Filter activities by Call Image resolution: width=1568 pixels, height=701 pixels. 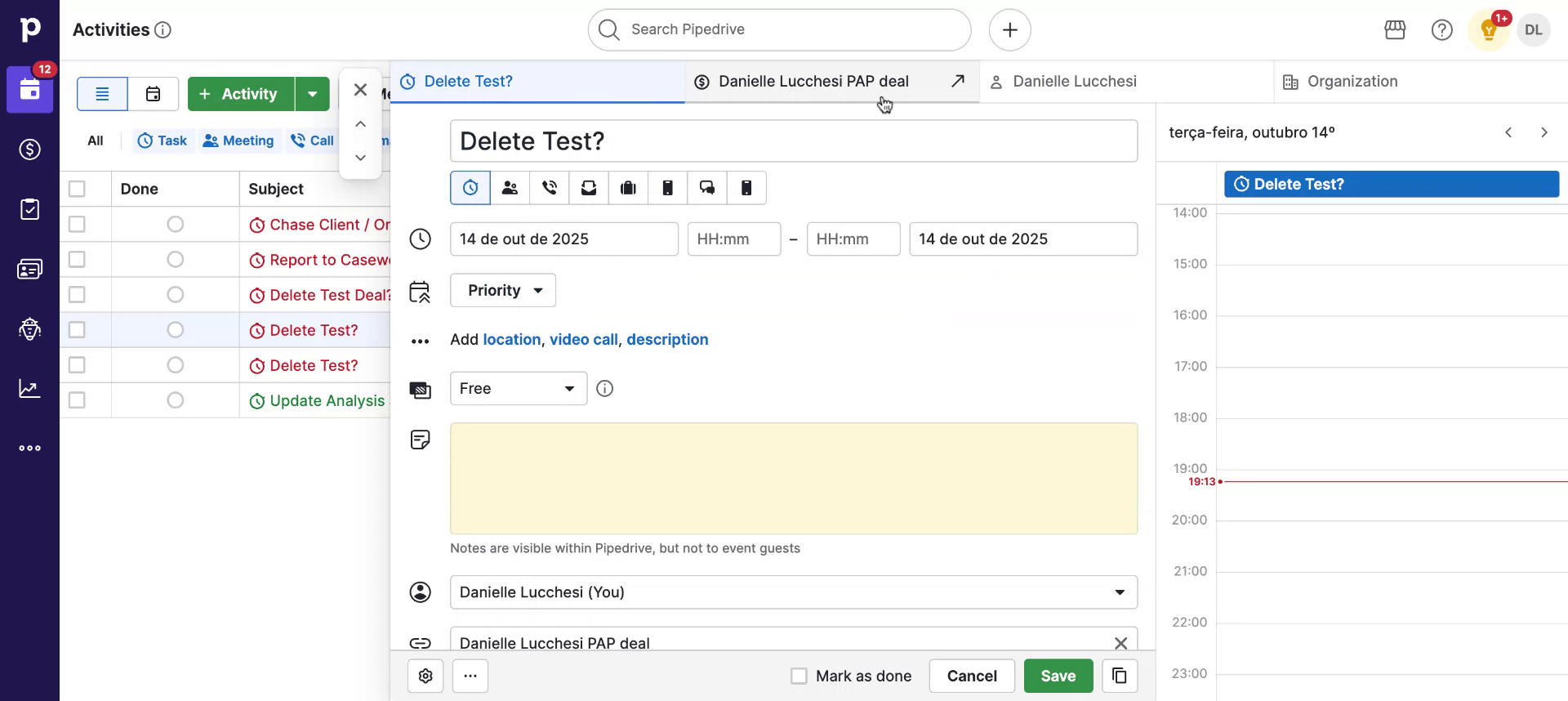pyautogui.click(x=312, y=141)
